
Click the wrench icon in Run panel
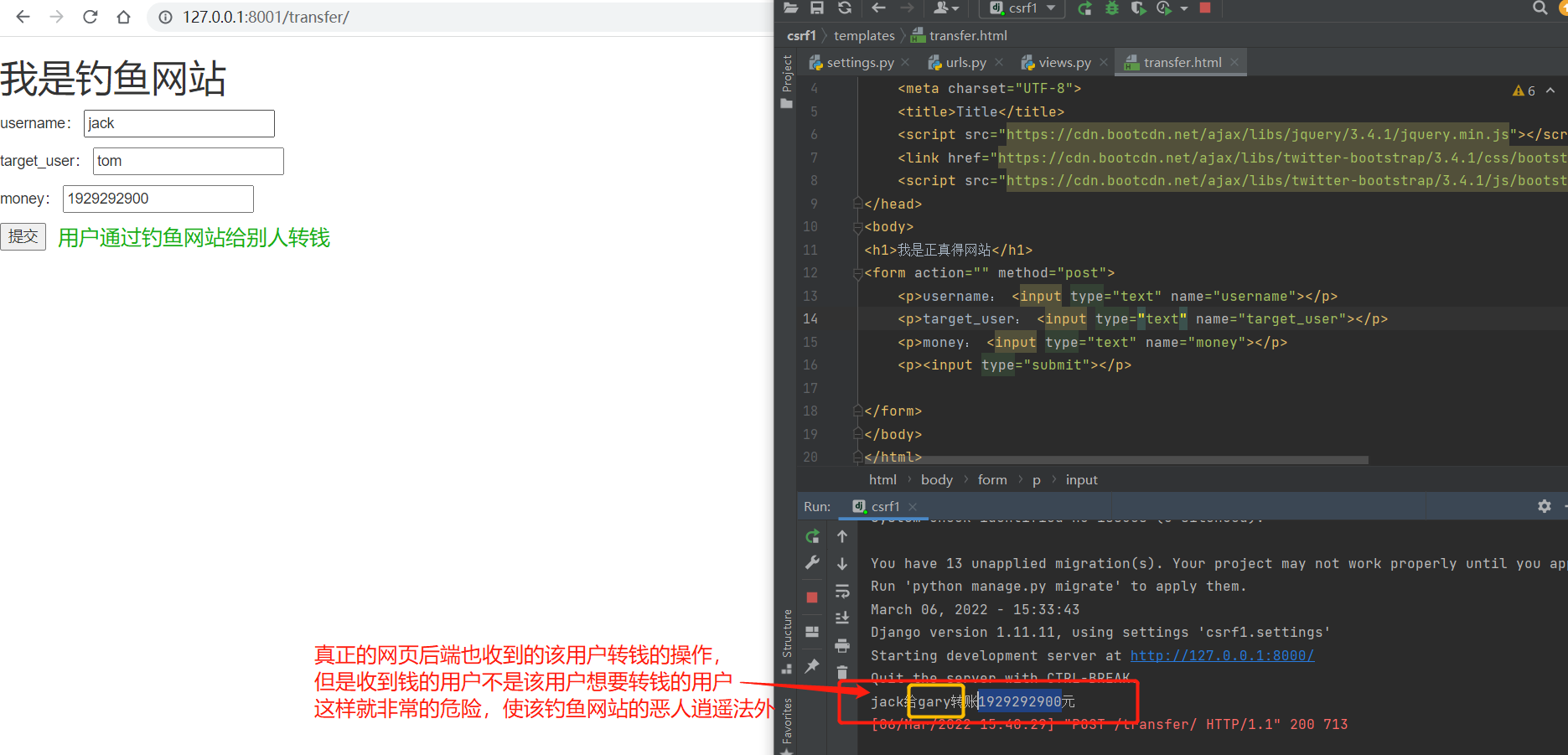pyautogui.click(x=812, y=563)
